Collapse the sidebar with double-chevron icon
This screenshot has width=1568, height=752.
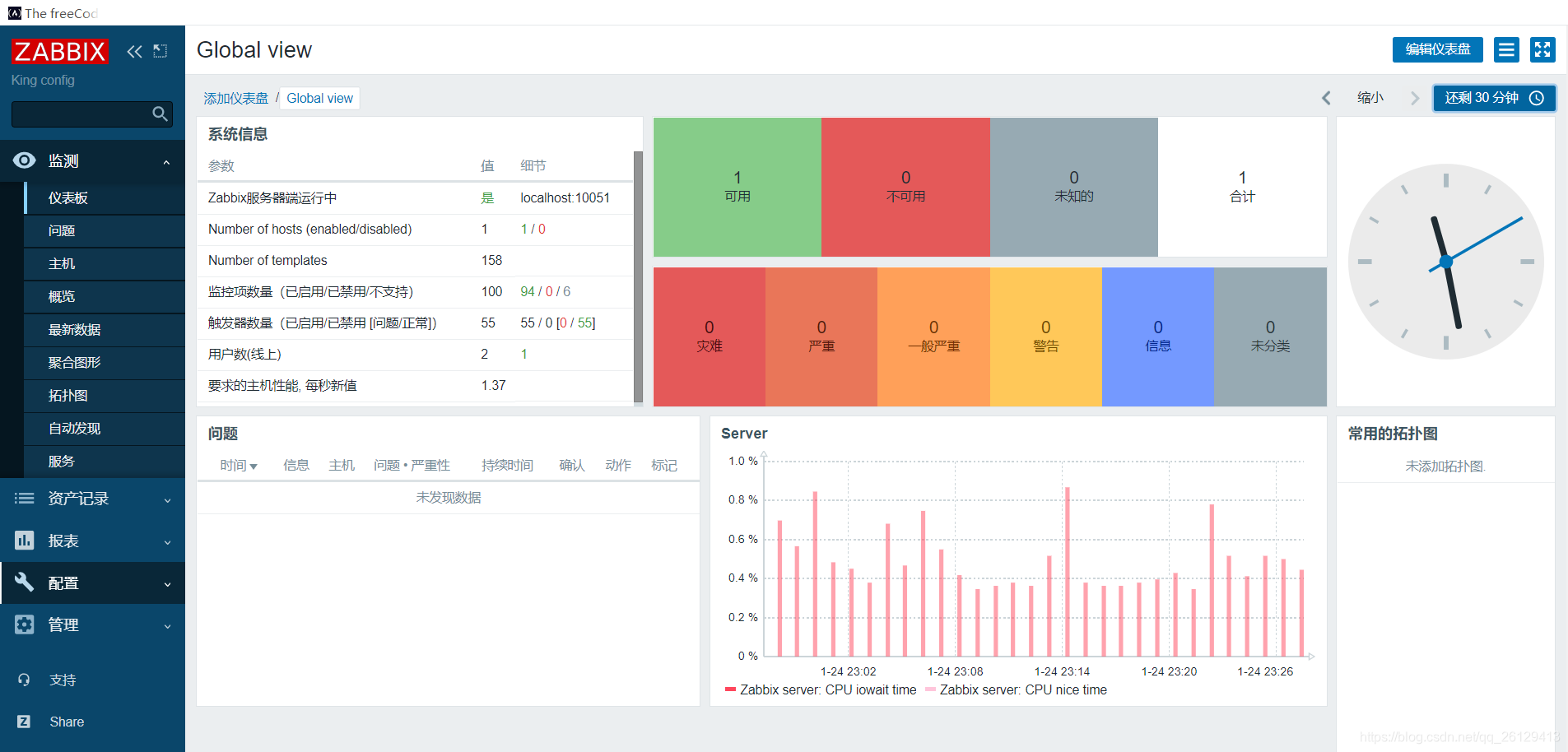(134, 51)
